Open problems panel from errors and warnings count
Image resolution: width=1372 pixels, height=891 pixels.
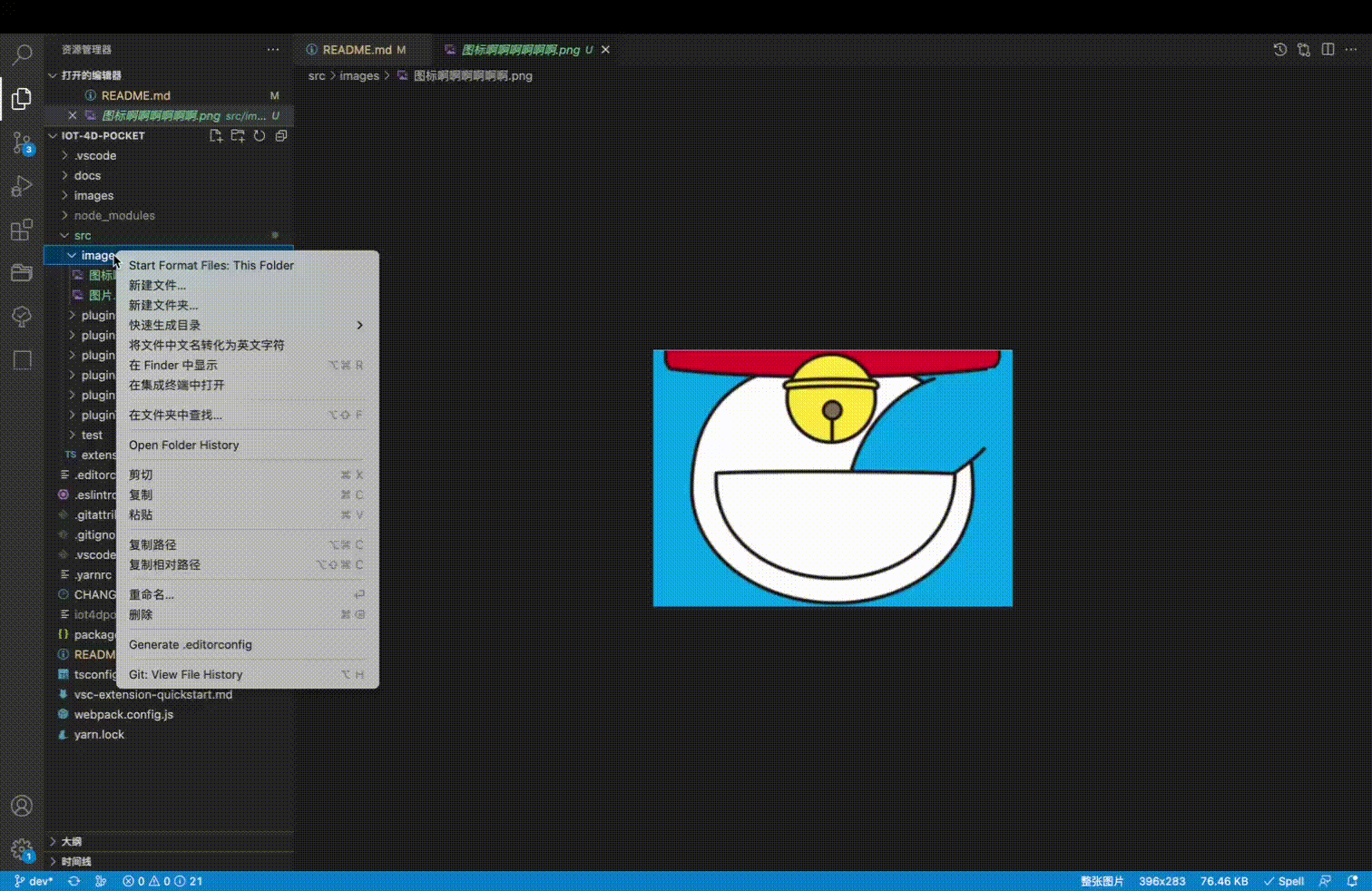pos(162,881)
